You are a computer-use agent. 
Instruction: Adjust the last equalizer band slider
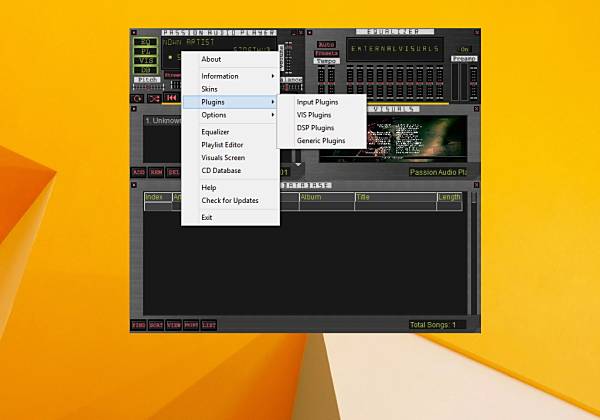pyautogui.click(x=440, y=82)
